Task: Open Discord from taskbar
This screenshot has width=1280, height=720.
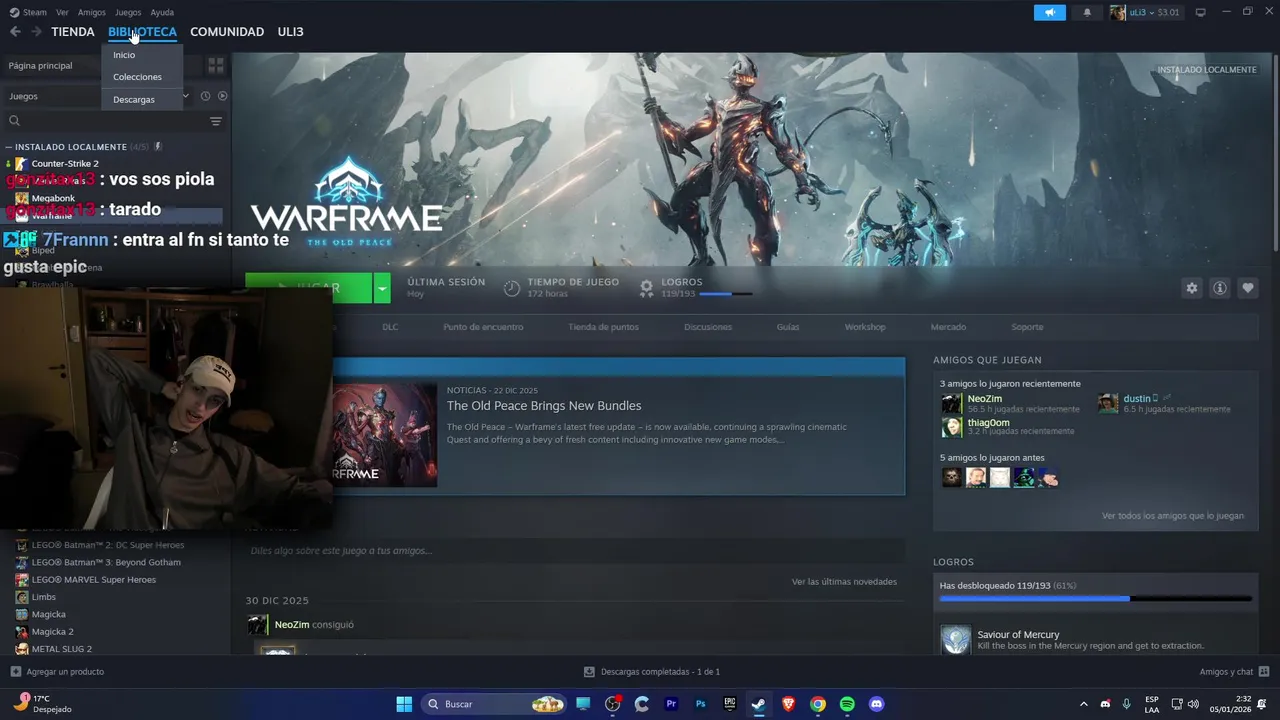Action: click(x=877, y=704)
